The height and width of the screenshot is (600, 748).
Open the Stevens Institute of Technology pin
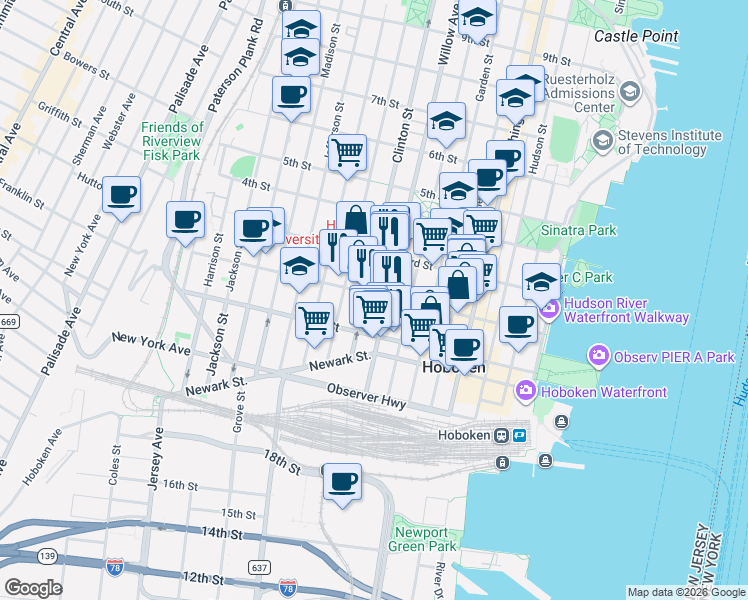pyautogui.click(x=603, y=141)
